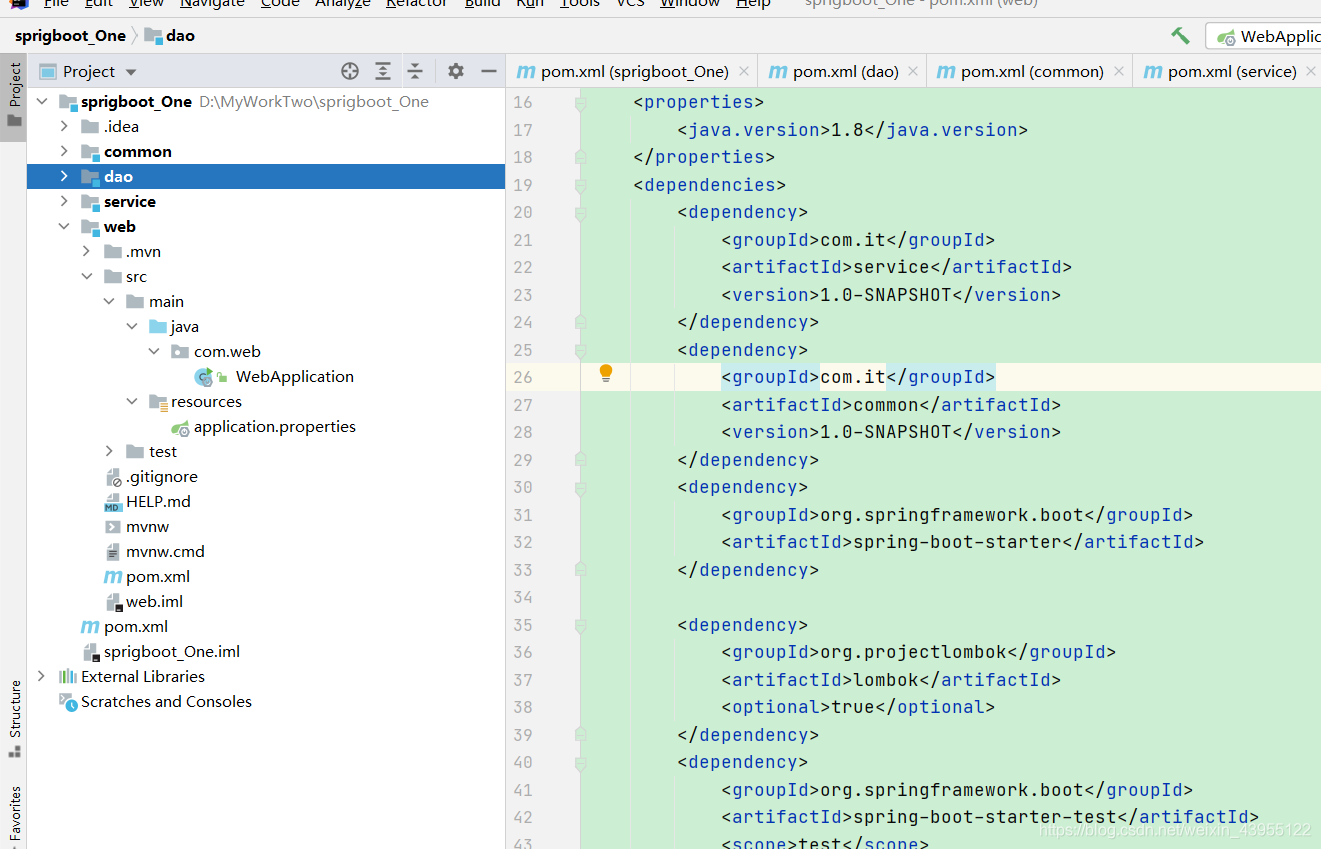Image resolution: width=1321 pixels, height=849 pixels.
Task: Open the Project tool window side tab
Action: [14, 95]
